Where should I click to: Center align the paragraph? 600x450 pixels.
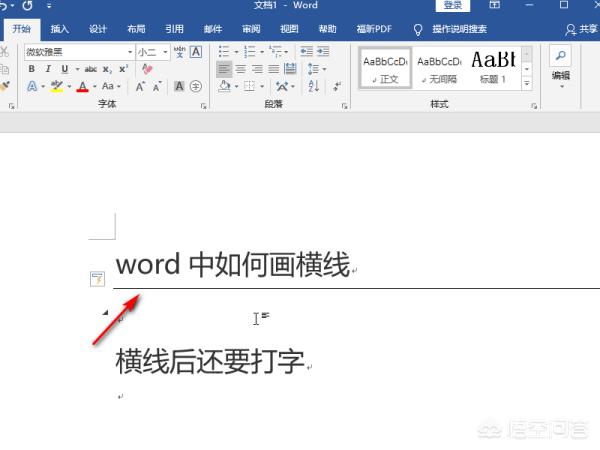point(240,69)
